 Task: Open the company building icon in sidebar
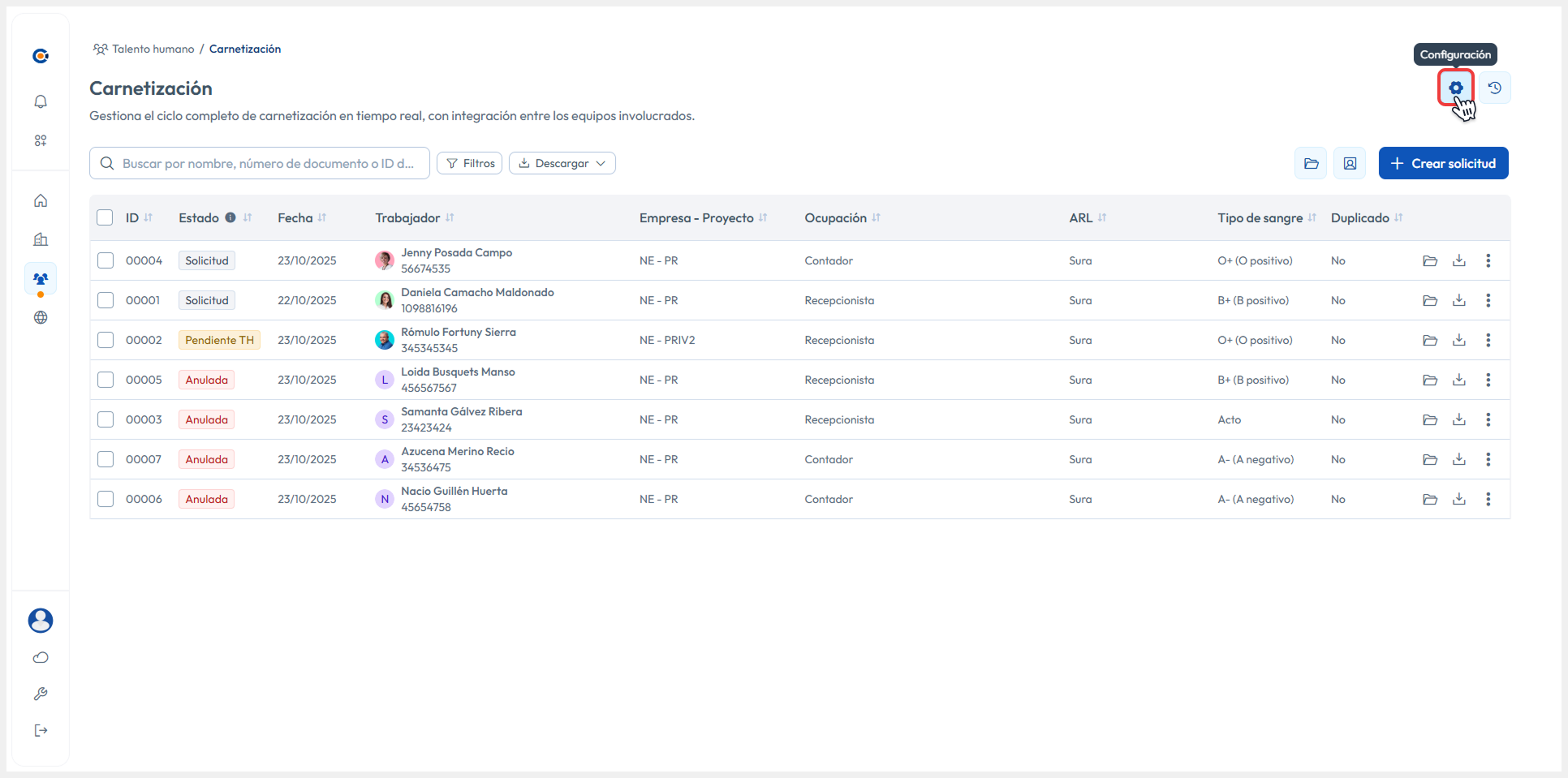point(41,239)
